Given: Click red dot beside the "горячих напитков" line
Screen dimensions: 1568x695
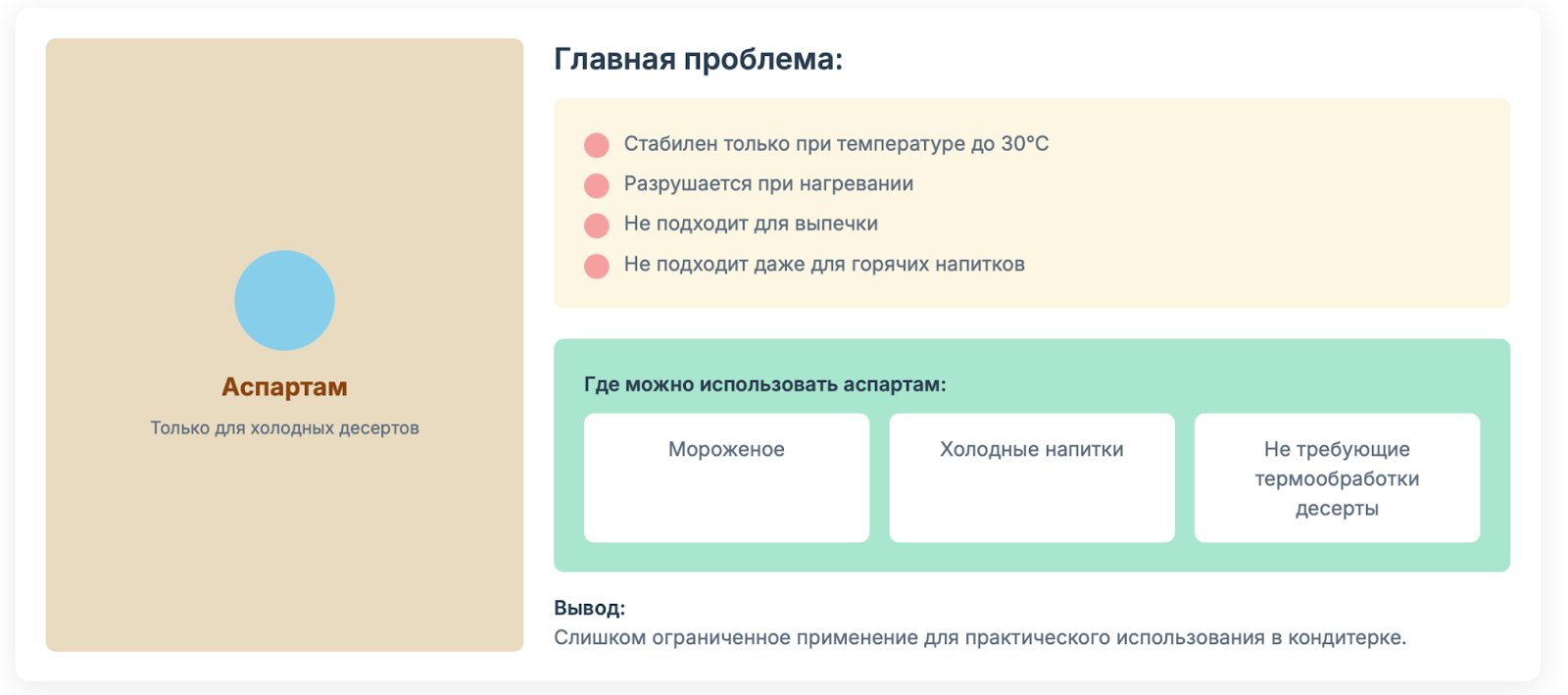Looking at the screenshot, I should click(x=597, y=266).
